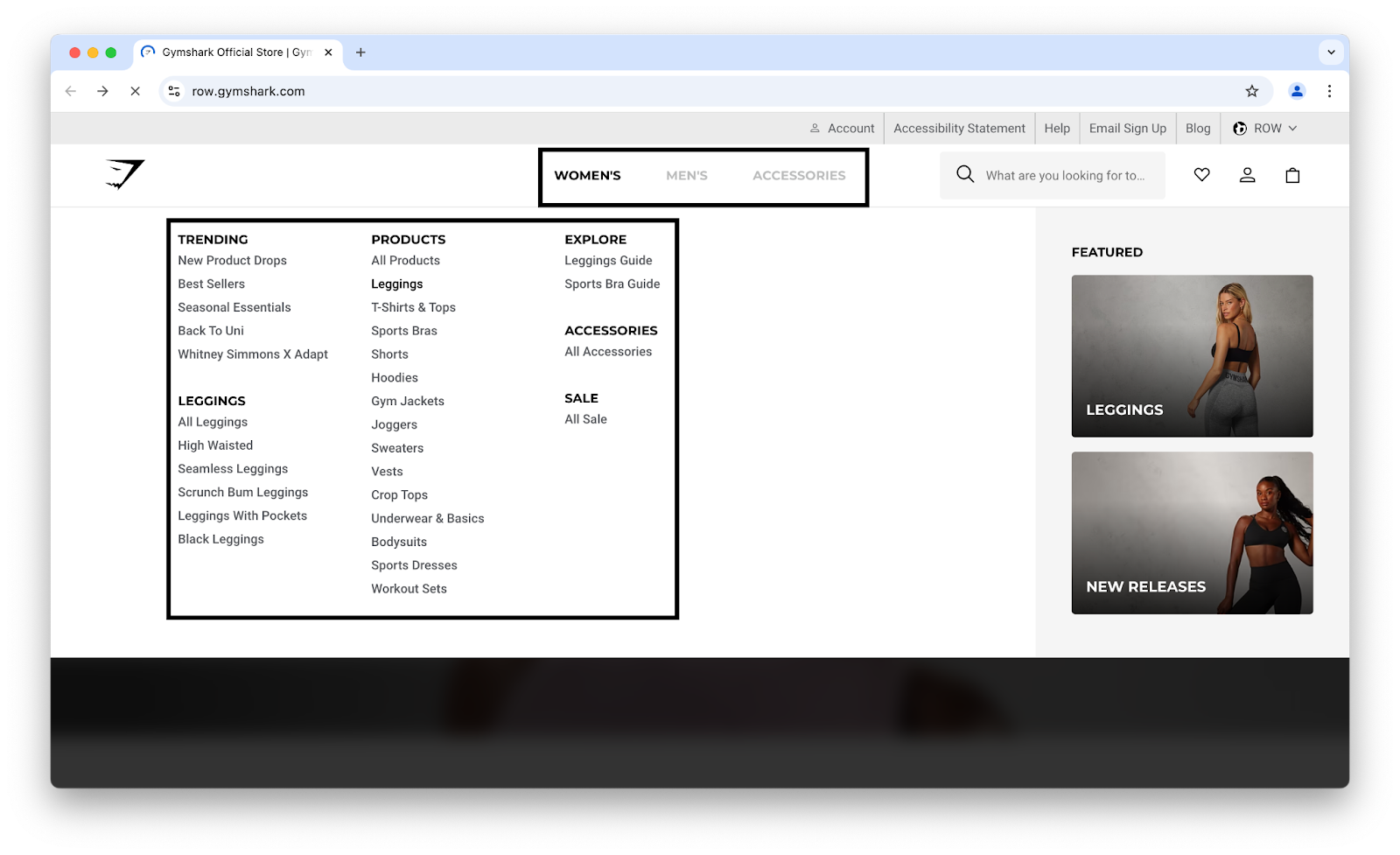
Task: Open the shopping bag icon
Action: coord(1292,175)
